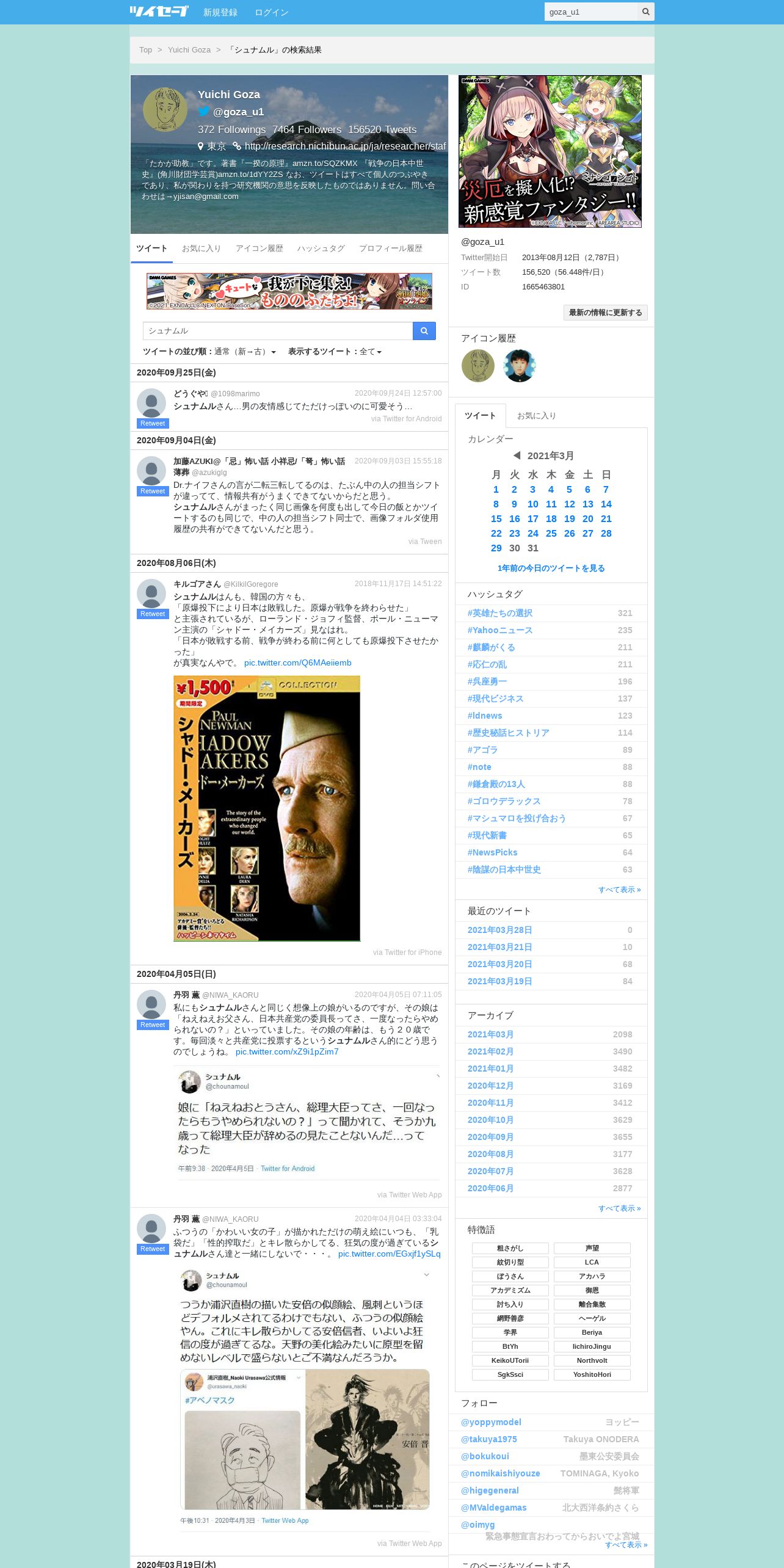The image size is (784, 1568).
Task: Open recent tweets 2021年03月21日
Action: (500, 947)
